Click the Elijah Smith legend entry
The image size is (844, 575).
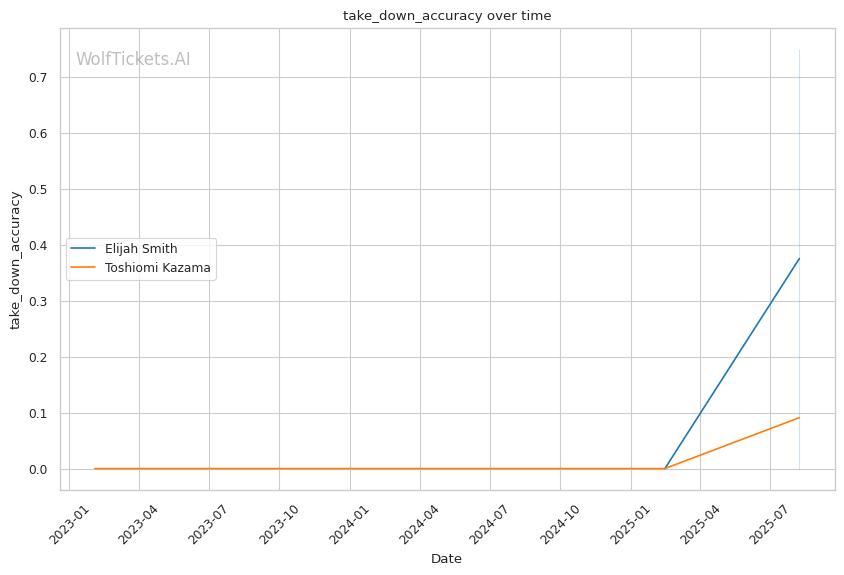[x=140, y=248]
